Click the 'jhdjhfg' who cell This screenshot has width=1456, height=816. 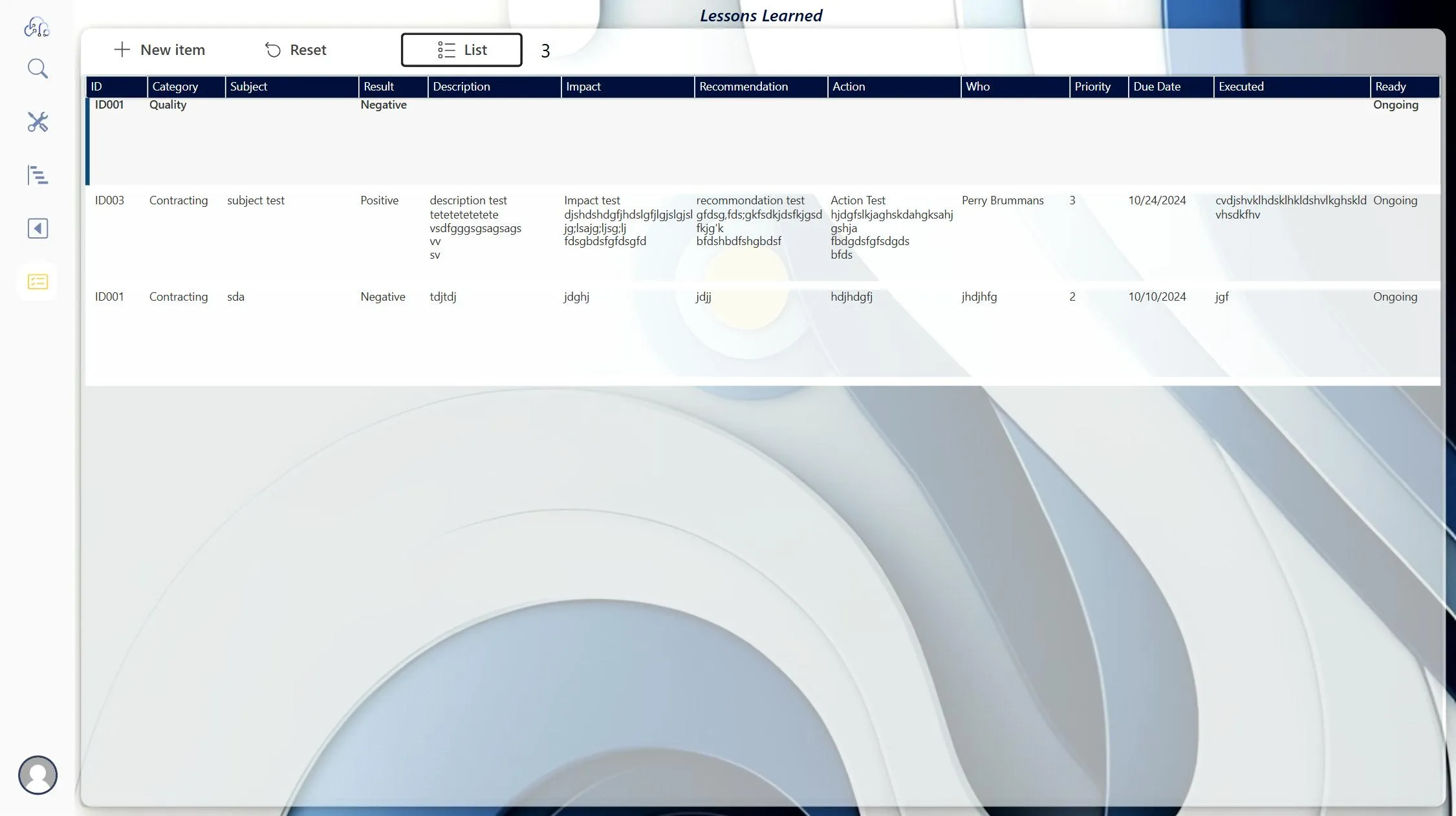979,297
